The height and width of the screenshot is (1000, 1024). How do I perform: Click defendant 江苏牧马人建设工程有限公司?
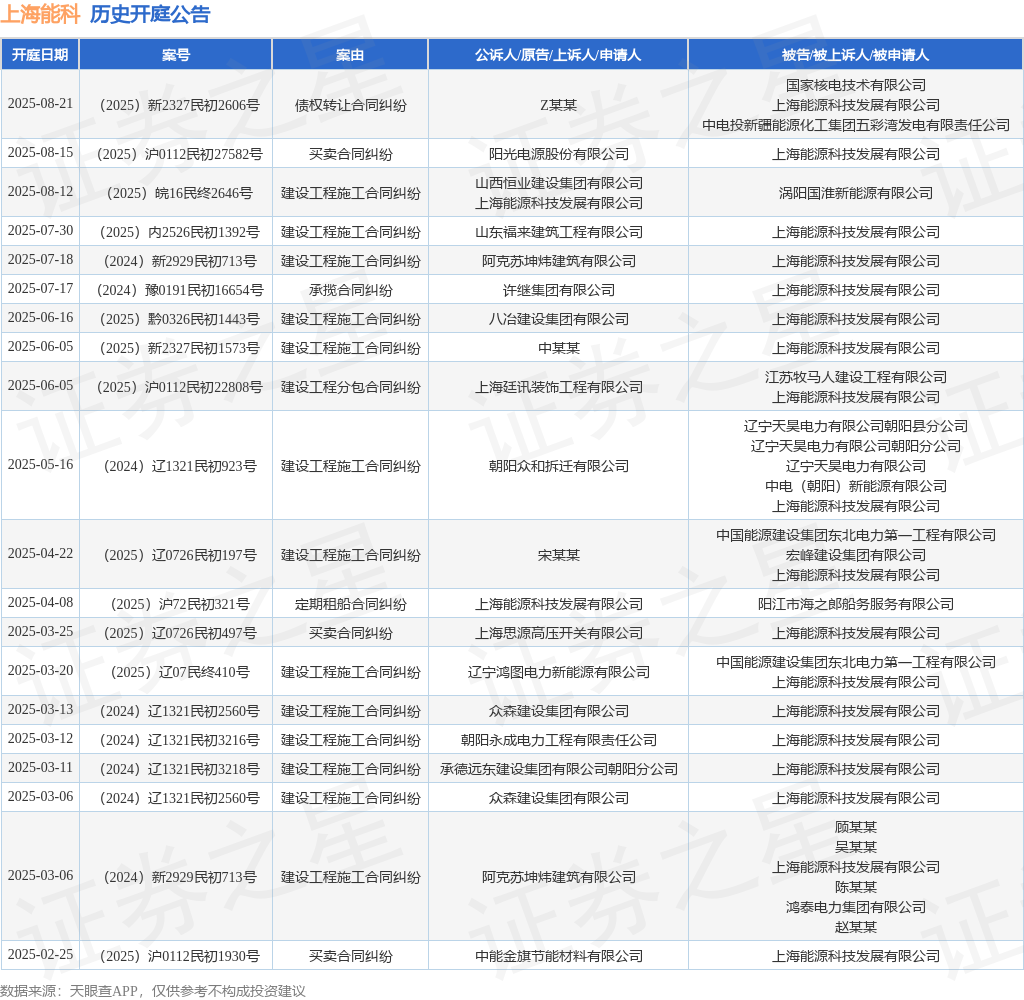pos(856,377)
